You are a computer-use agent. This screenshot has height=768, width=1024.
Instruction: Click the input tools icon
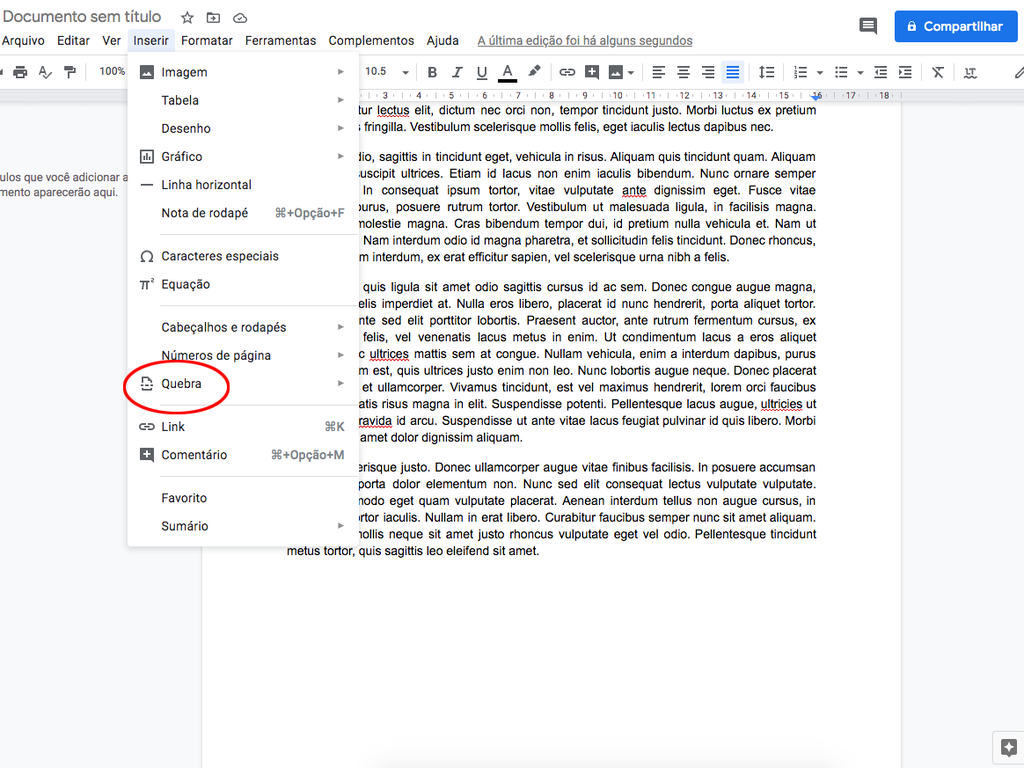pos(970,72)
